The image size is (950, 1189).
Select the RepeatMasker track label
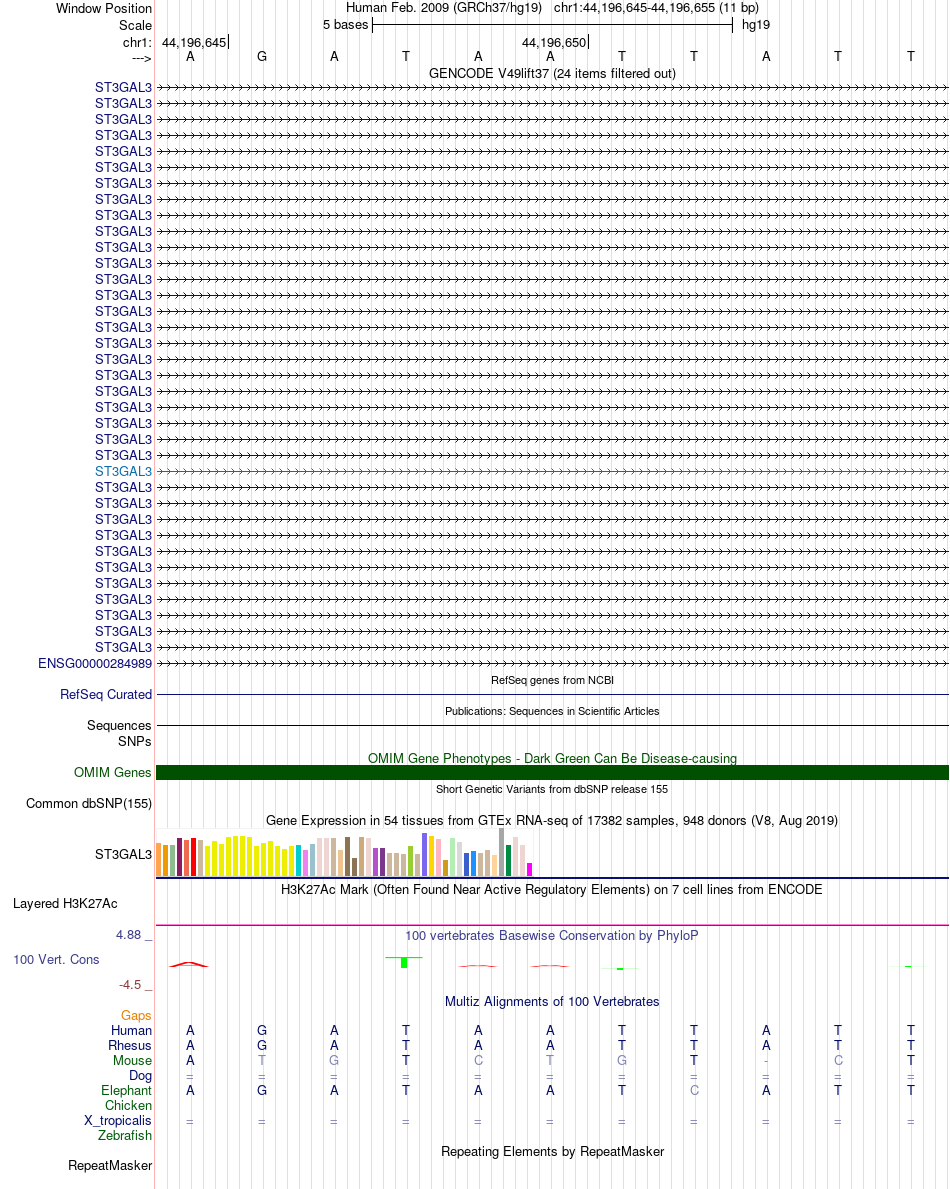(110, 1165)
